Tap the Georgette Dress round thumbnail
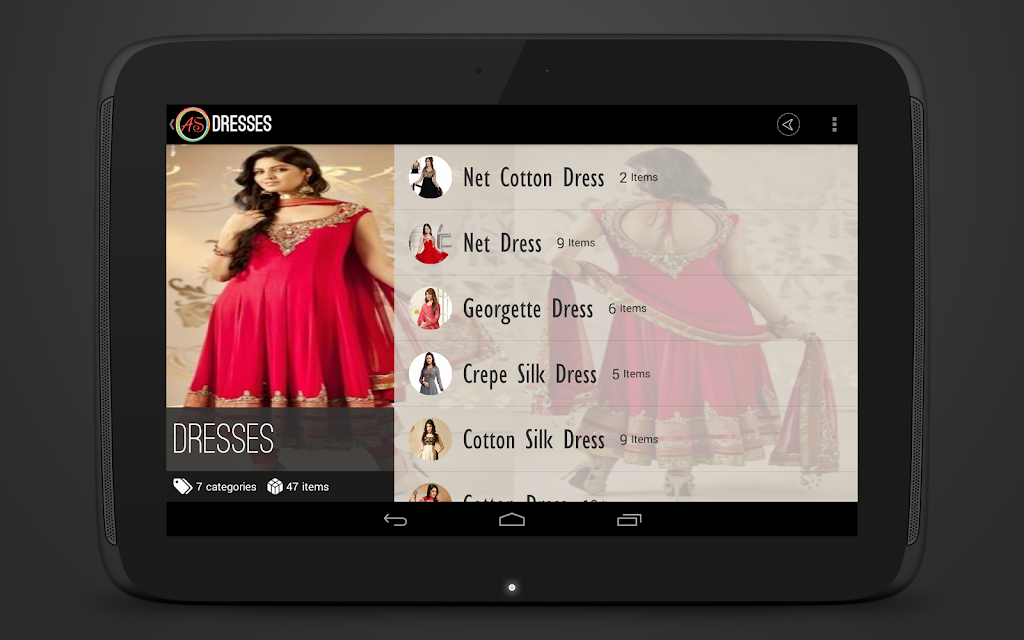The height and width of the screenshot is (640, 1024). click(x=430, y=308)
